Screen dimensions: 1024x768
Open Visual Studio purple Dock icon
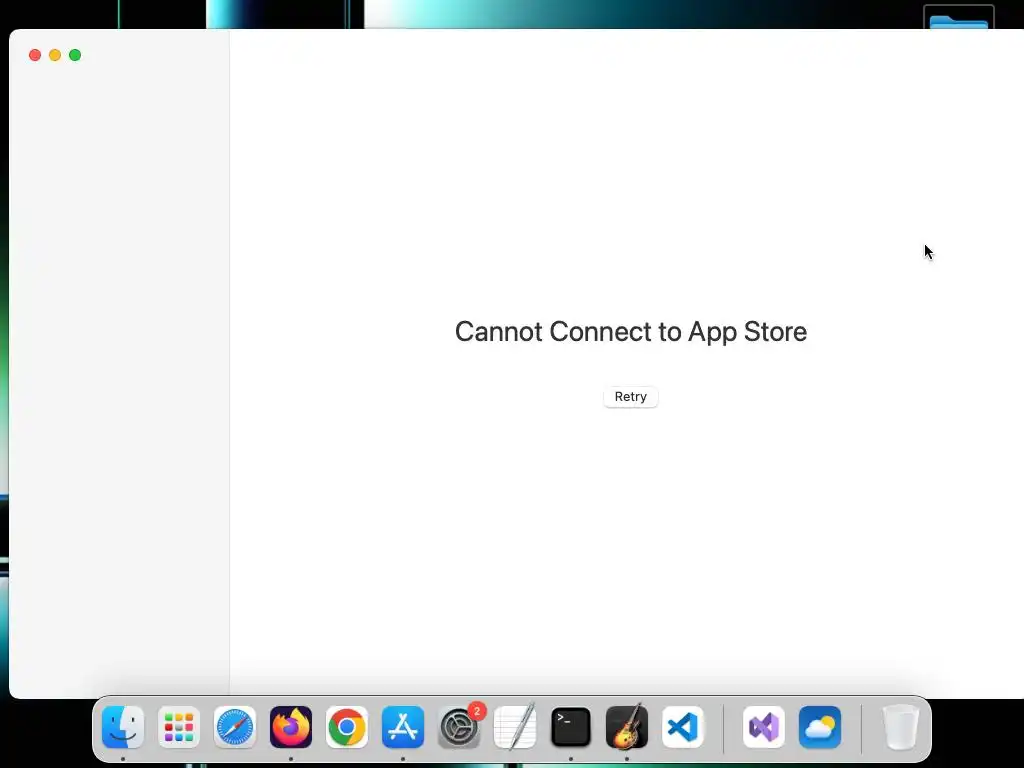[764, 727]
